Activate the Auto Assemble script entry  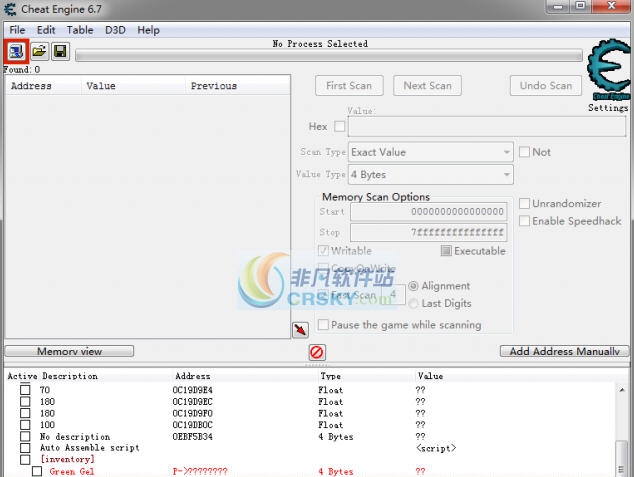pos(25,448)
